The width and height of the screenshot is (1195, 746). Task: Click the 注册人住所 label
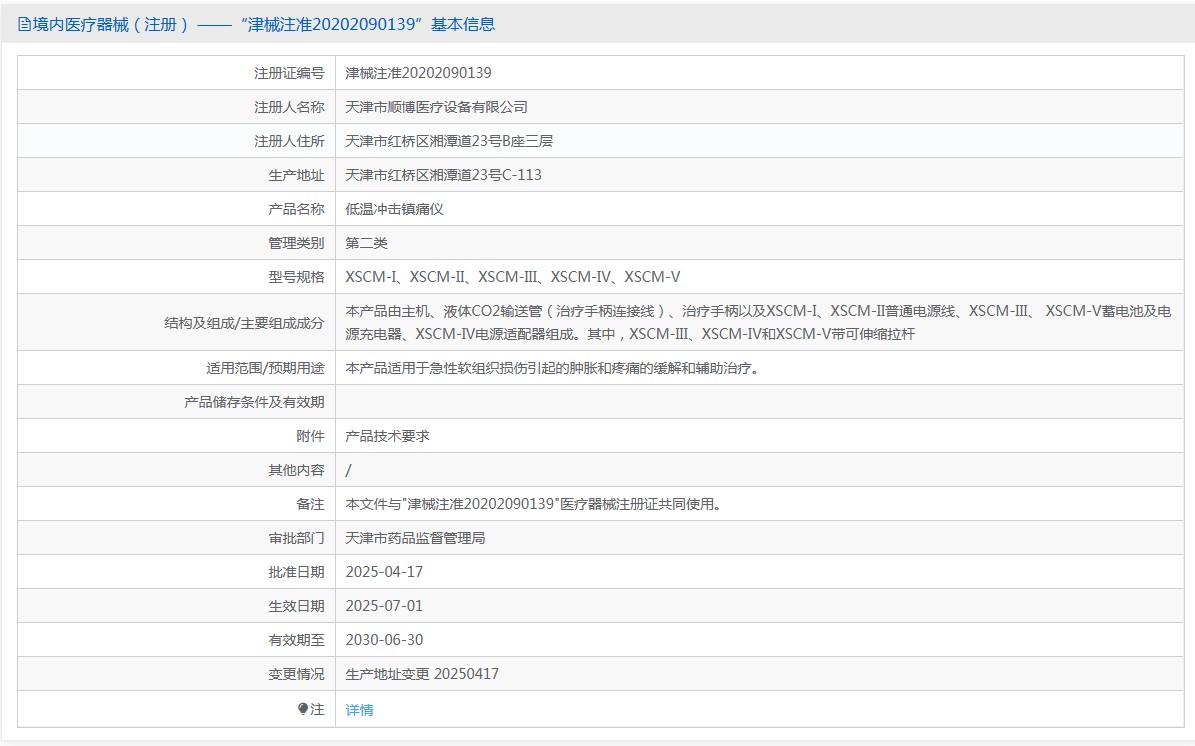289,141
